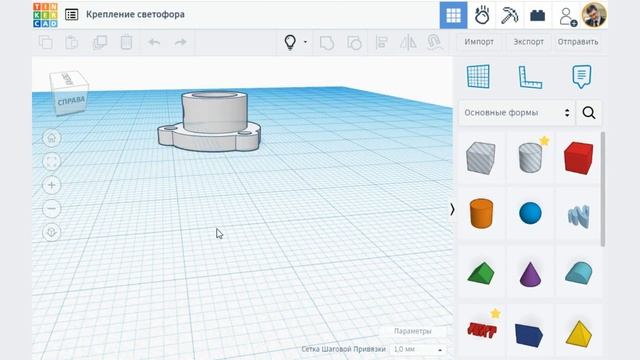Open the Основные формы shapes dropdown
Image resolution: width=640 pixels, height=360 pixels.
pos(516,113)
